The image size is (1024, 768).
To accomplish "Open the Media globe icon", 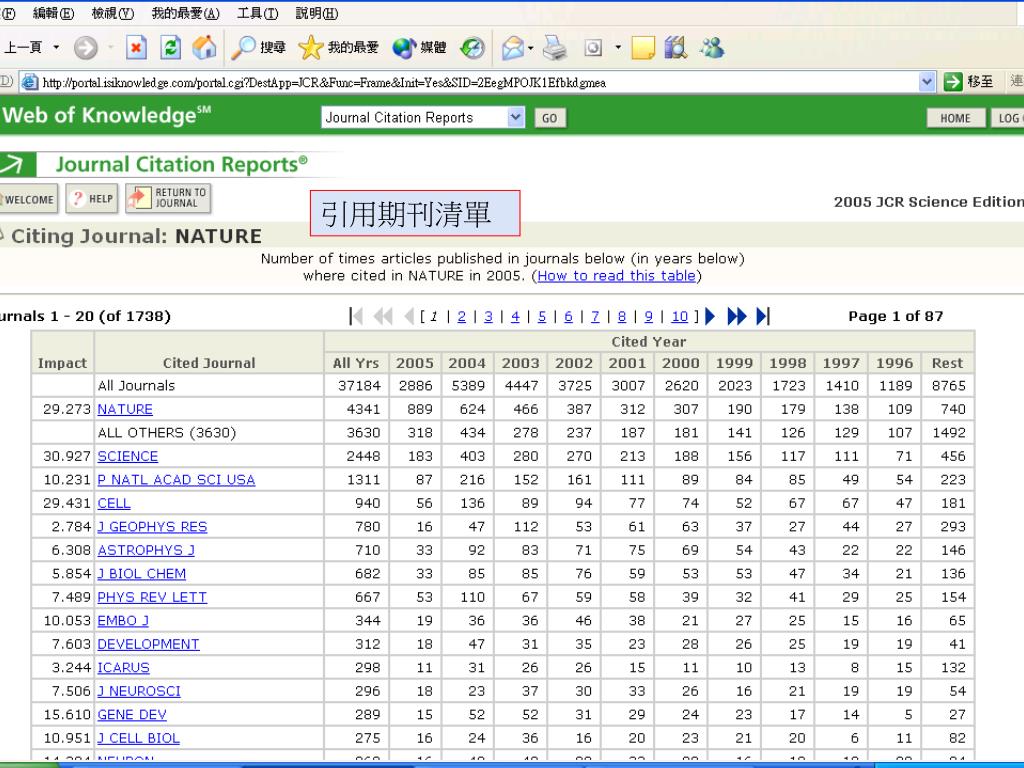I will pos(419,47).
